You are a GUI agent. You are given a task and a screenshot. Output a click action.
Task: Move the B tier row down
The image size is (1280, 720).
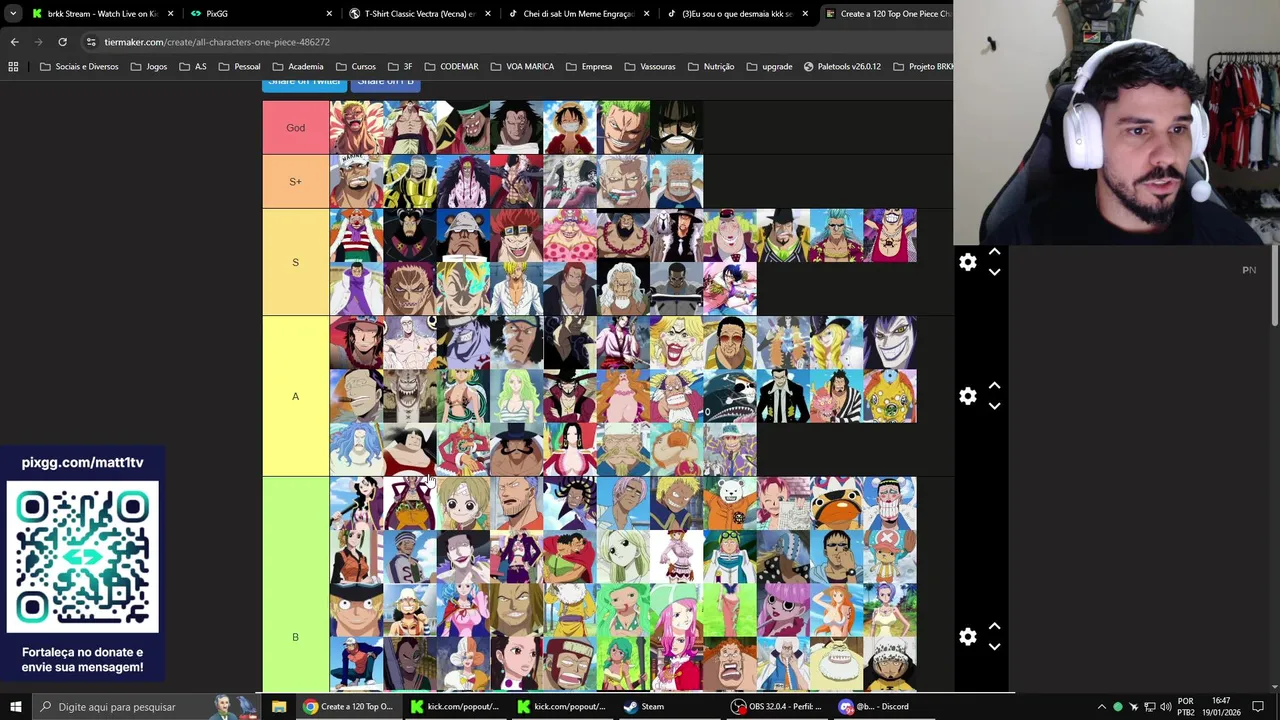point(994,647)
